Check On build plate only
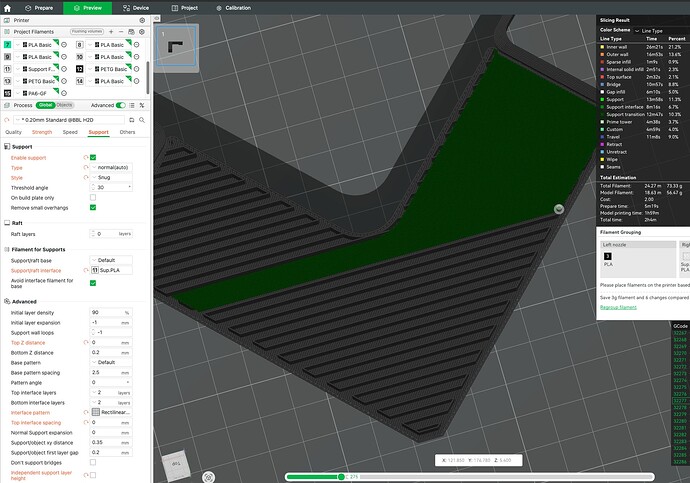Image resolution: width=690 pixels, height=483 pixels. click(93, 198)
